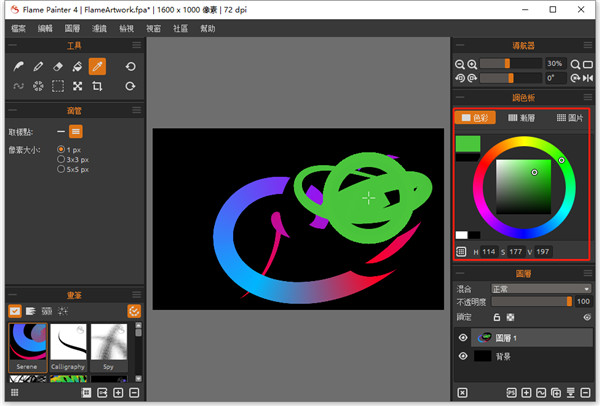Toggle visibility of the 背景 layer

(x=463, y=356)
